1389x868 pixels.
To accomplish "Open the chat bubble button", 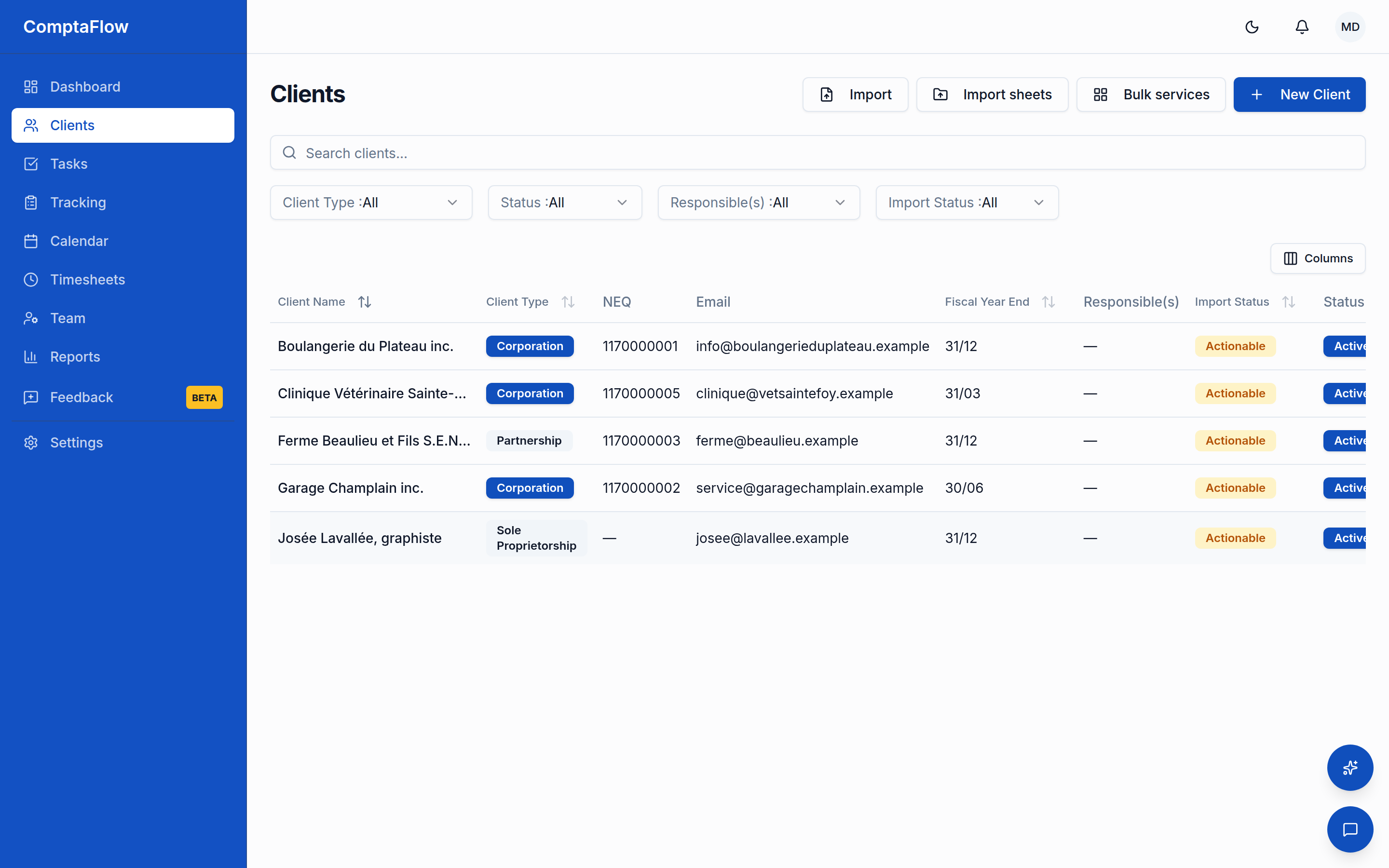I will [1350, 829].
